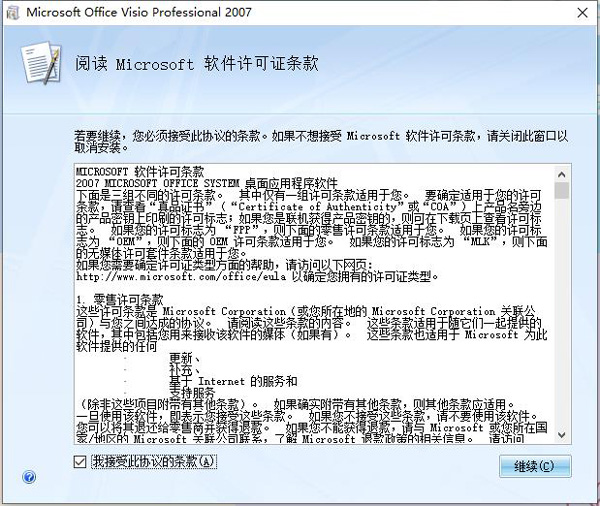Click the line MICROSOFT 软件许可条款
The height and width of the screenshot is (506, 600).
coord(140,172)
